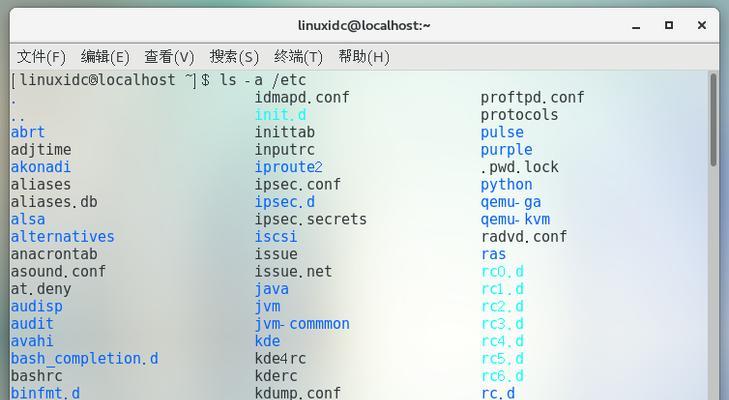The width and height of the screenshot is (729, 400).
Task: Click the 'asound.conf' file entry
Action: 58,271
